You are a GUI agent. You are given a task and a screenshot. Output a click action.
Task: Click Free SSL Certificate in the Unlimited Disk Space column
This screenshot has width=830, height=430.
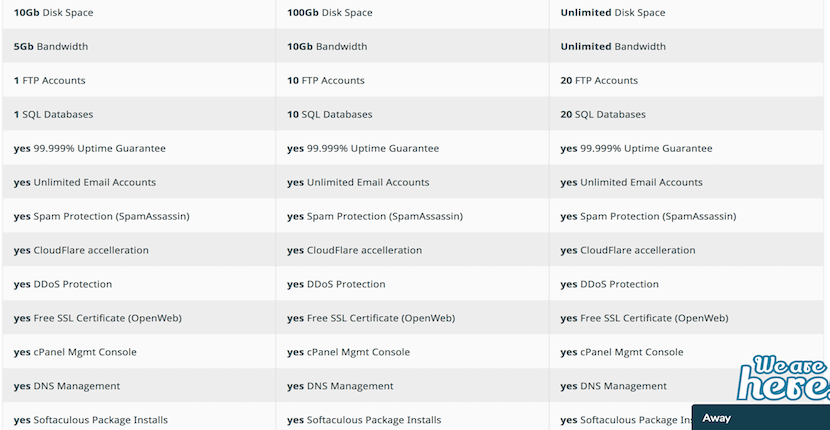pyautogui.click(x=687, y=318)
